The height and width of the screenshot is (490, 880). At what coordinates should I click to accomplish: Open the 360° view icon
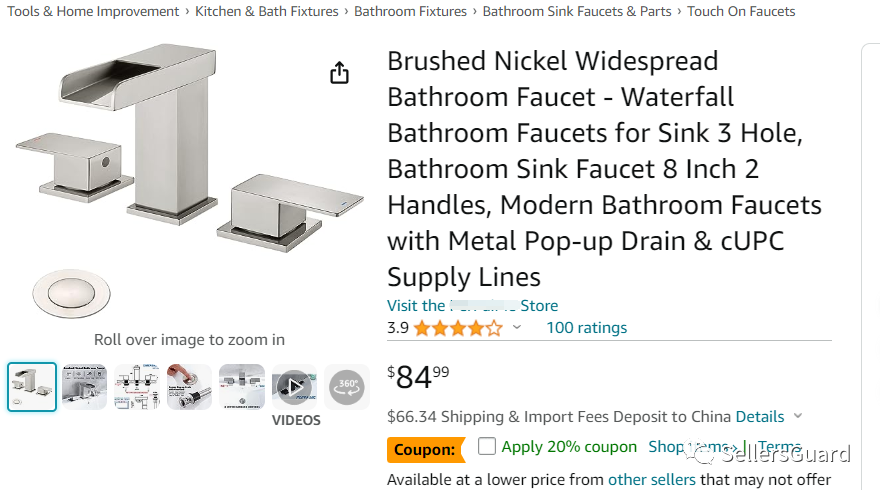tap(346, 386)
